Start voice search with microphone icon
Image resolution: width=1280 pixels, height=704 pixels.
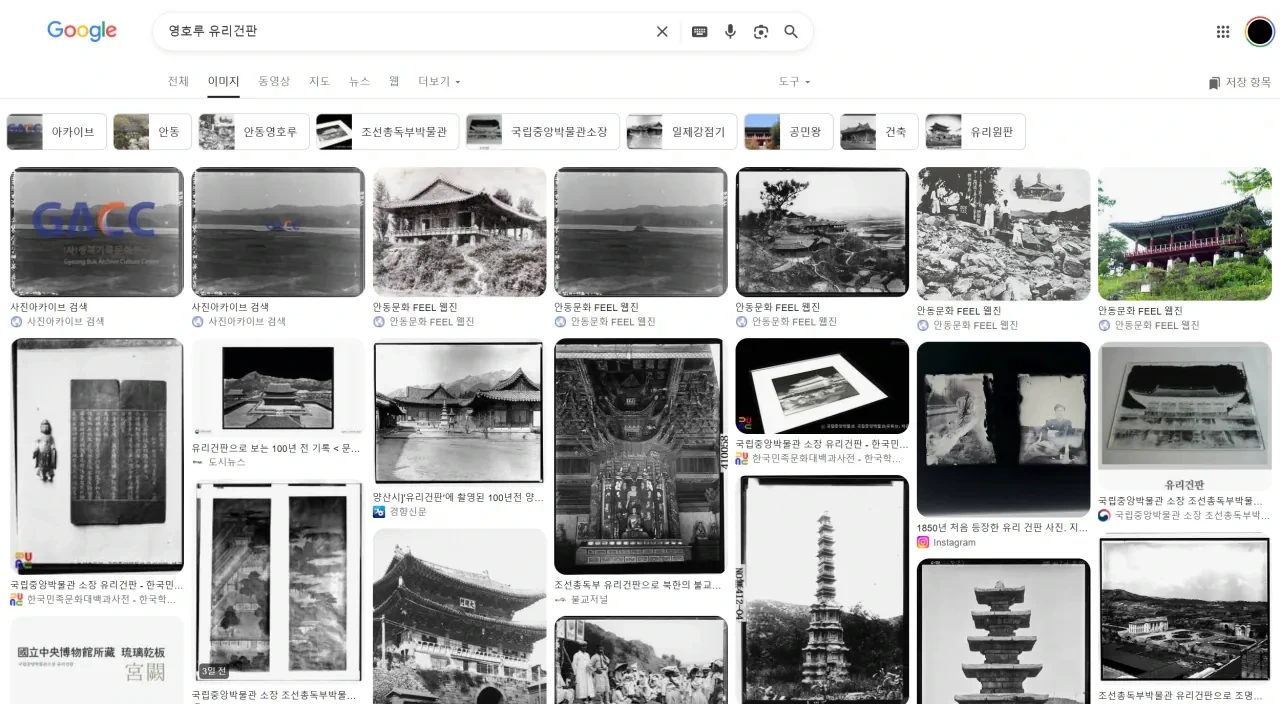pos(730,32)
